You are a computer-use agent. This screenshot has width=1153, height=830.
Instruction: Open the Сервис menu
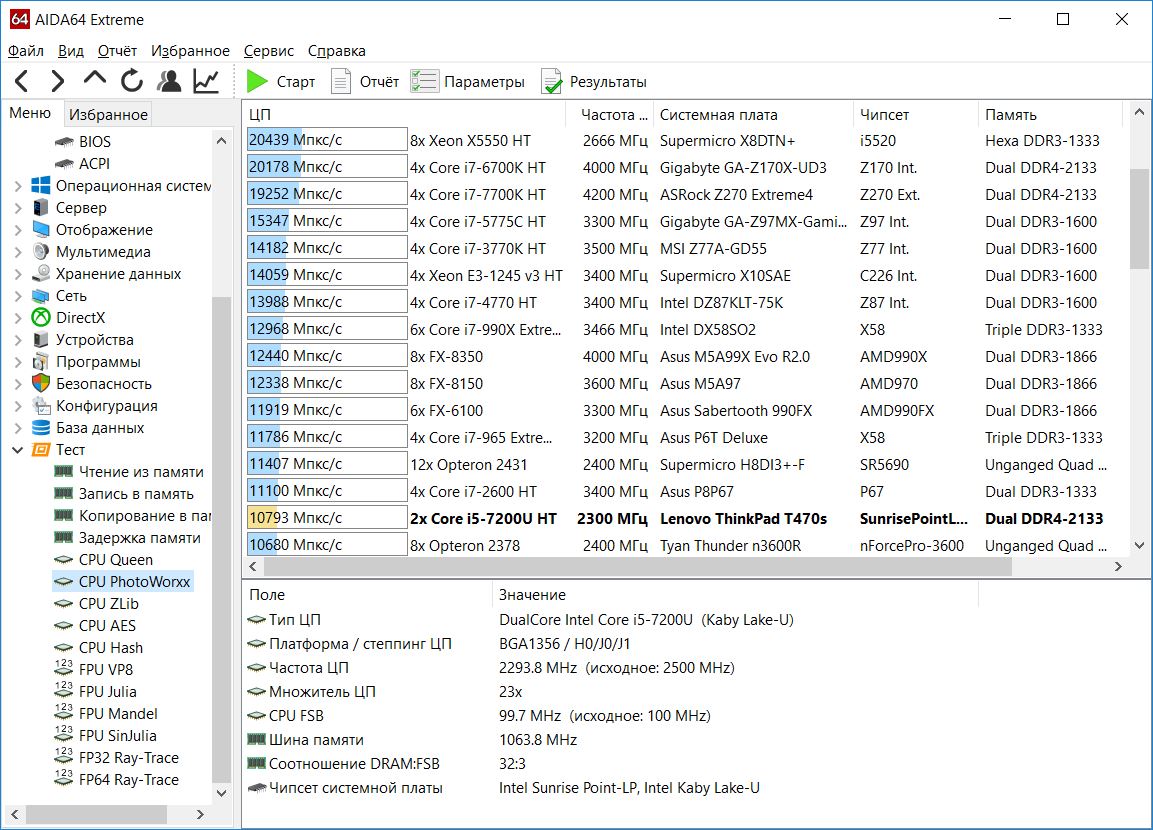coord(268,51)
